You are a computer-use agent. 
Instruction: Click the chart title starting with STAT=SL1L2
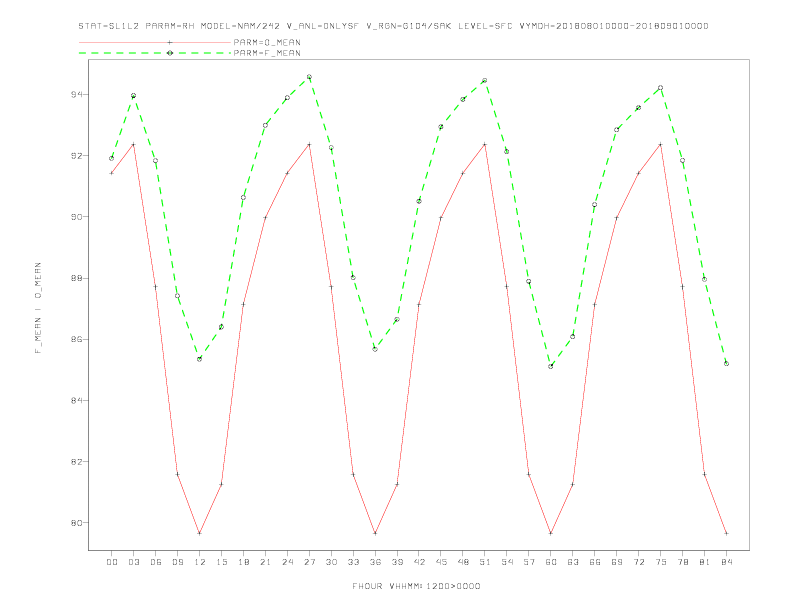[393, 26]
